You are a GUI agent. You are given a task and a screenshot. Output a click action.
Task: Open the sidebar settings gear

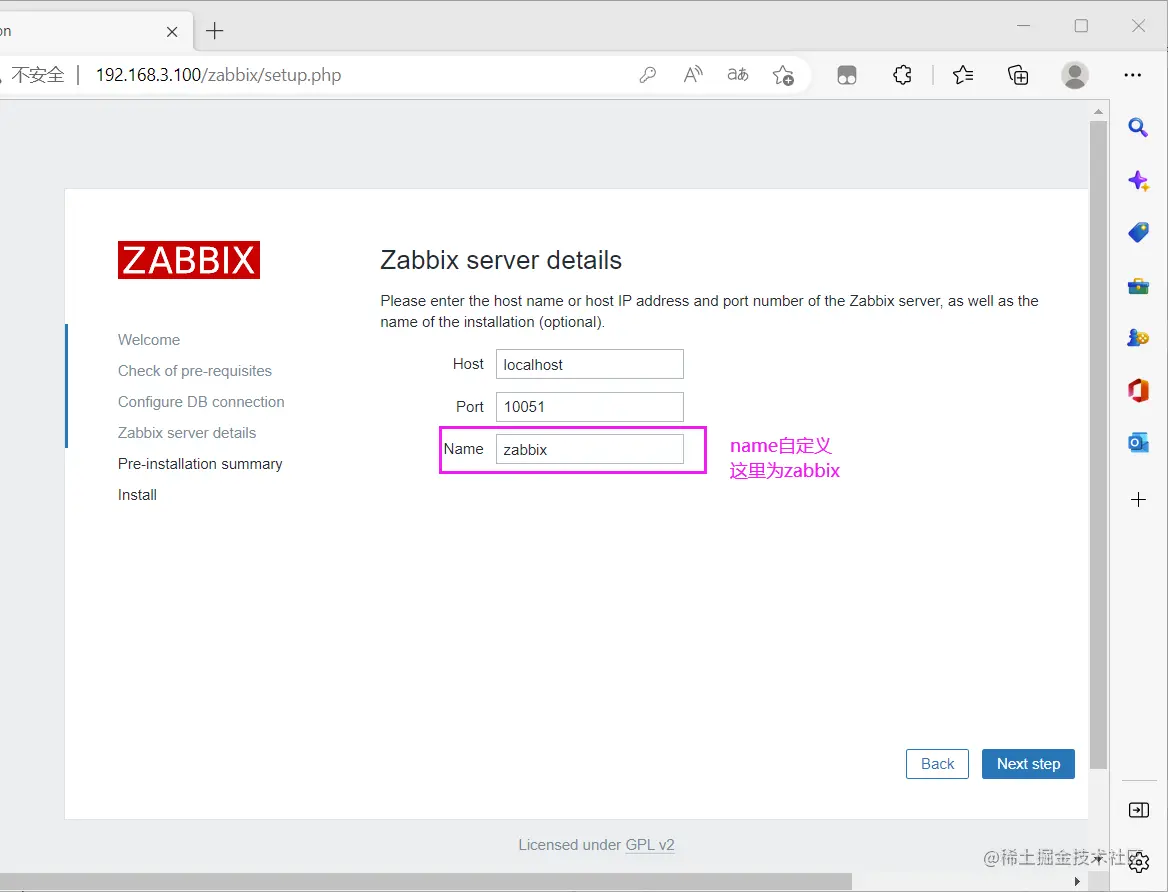[x=1139, y=863]
